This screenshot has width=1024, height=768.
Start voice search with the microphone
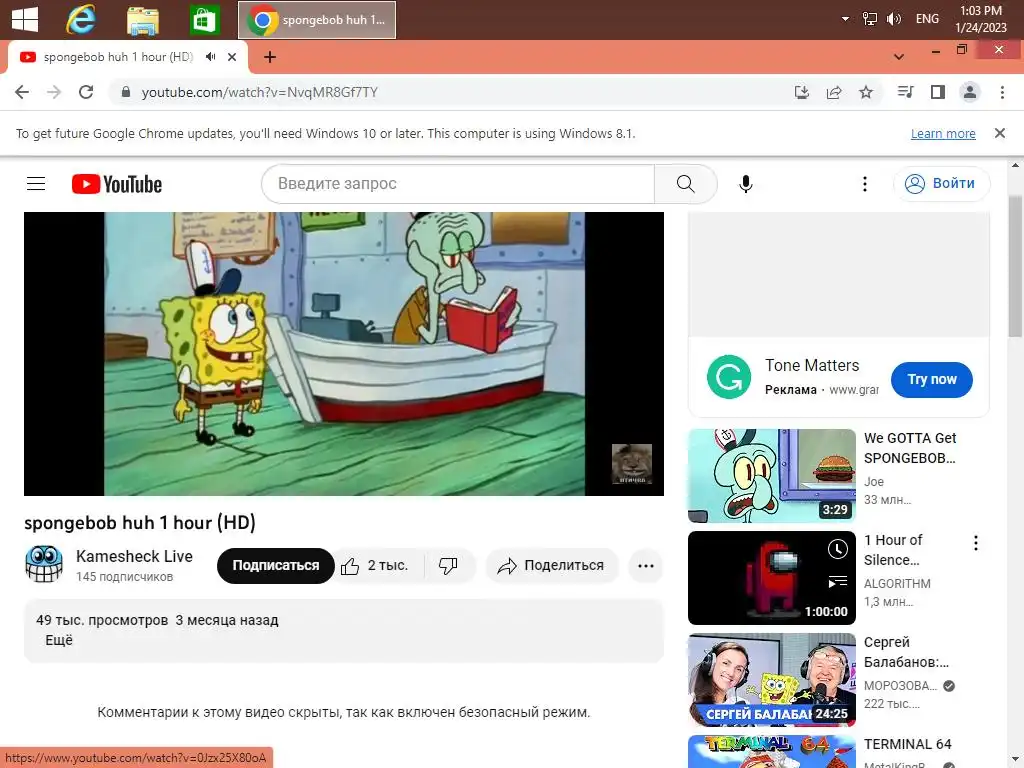pyautogui.click(x=746, y=184)
